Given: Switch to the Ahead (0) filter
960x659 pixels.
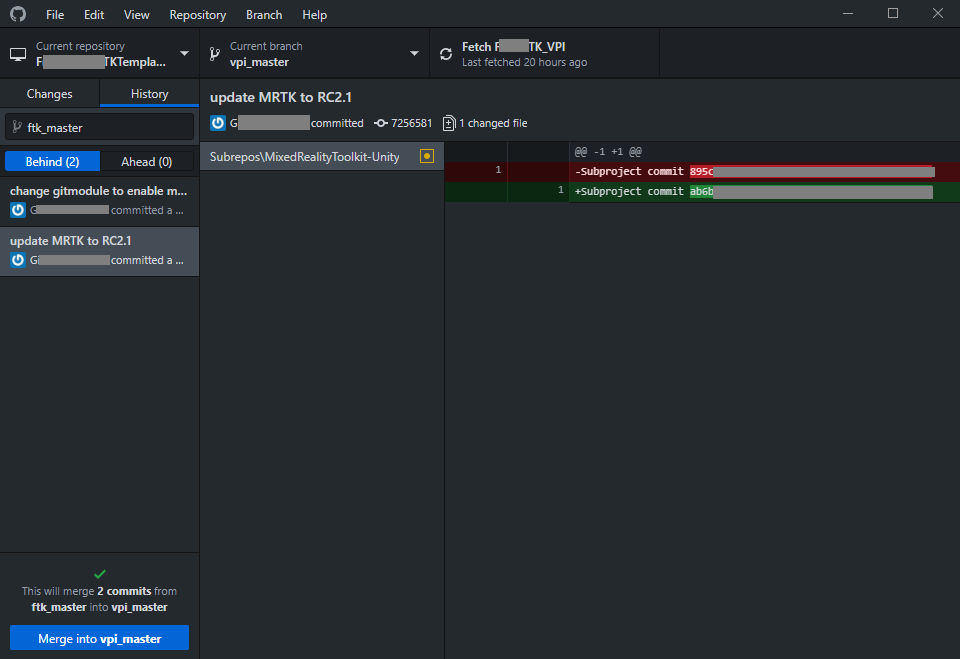Looking at the screenshot, I should pyautogui.click(x=147, y=161).
